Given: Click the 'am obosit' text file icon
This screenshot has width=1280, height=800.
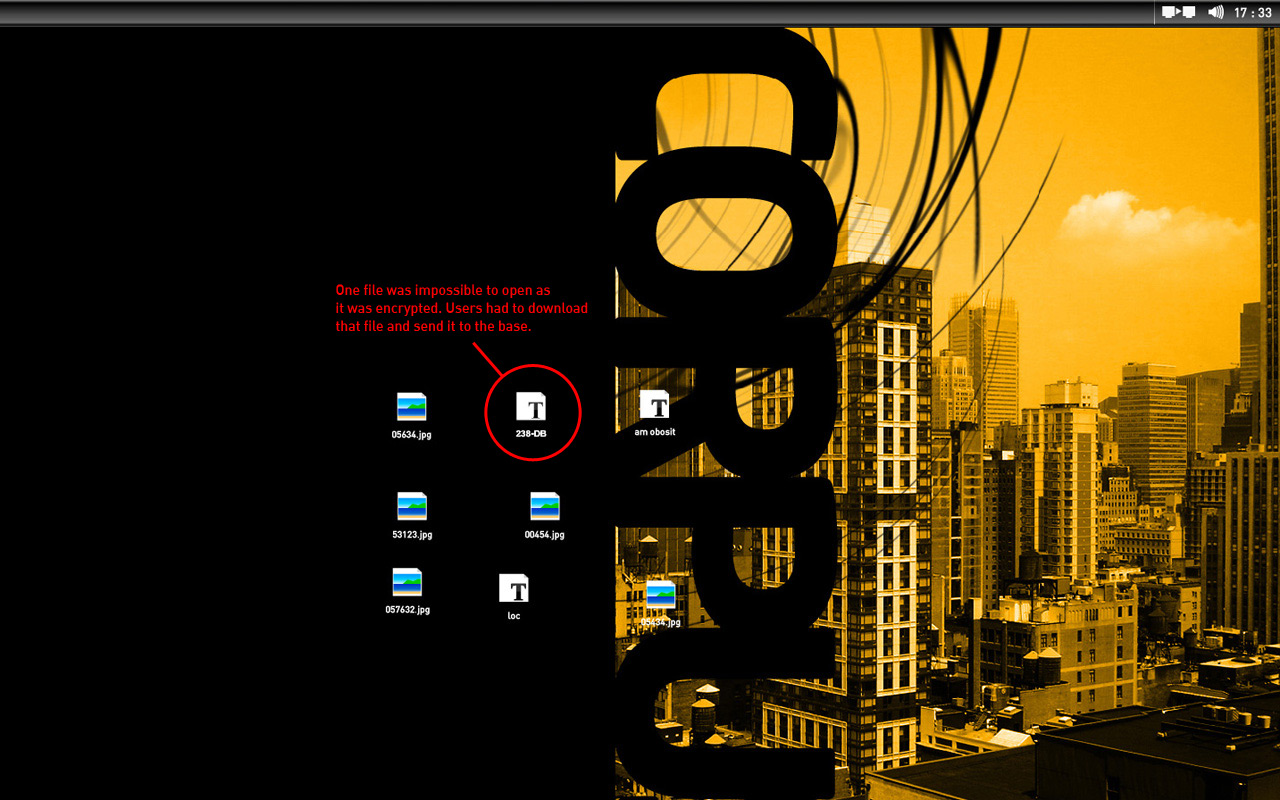Looking at the screenshot, I should coord(654,405).
